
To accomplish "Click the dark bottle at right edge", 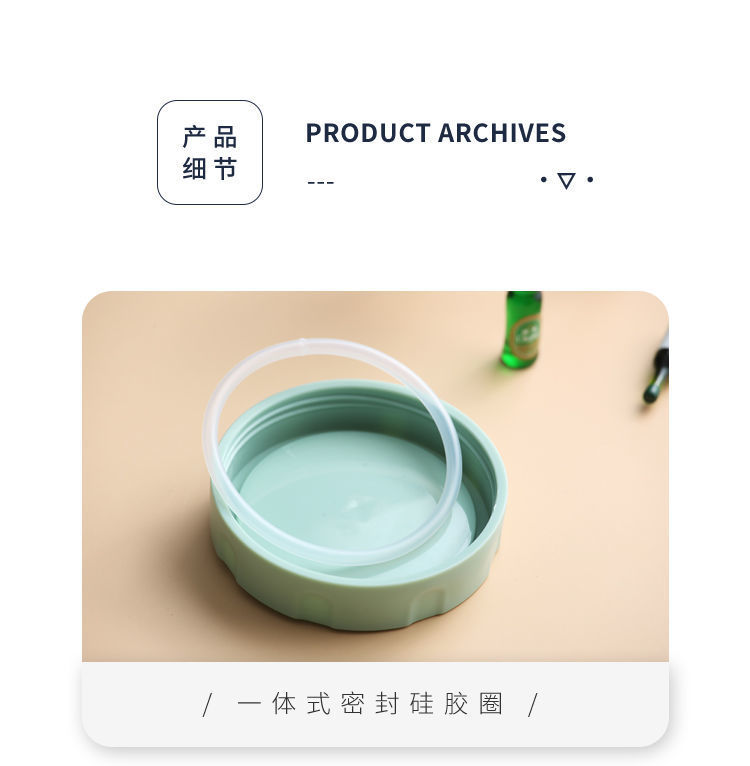I will click(x=657, y=369).
